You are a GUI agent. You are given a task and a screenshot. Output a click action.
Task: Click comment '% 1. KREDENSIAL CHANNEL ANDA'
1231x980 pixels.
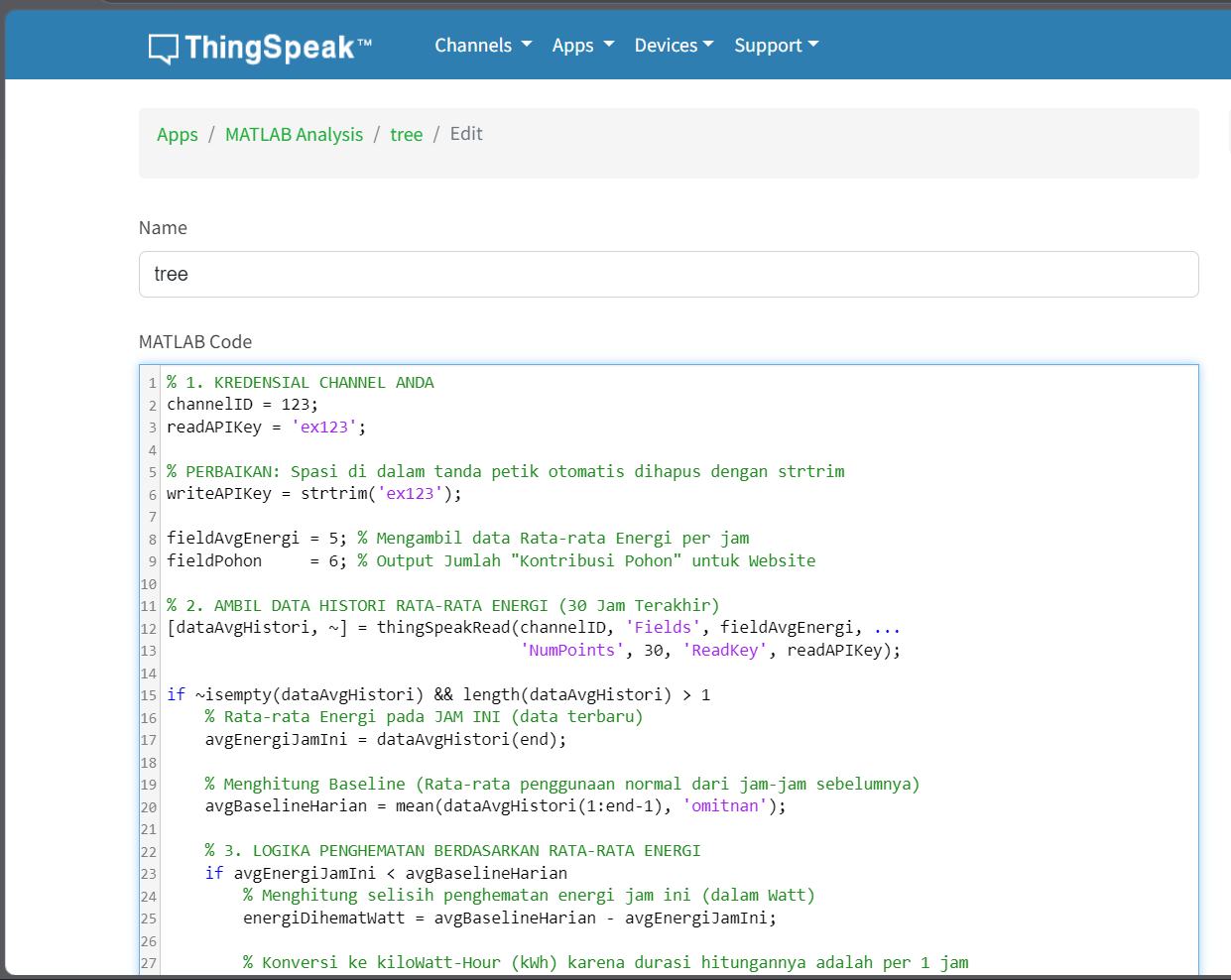pyautogui.click(x=300, y=383)
